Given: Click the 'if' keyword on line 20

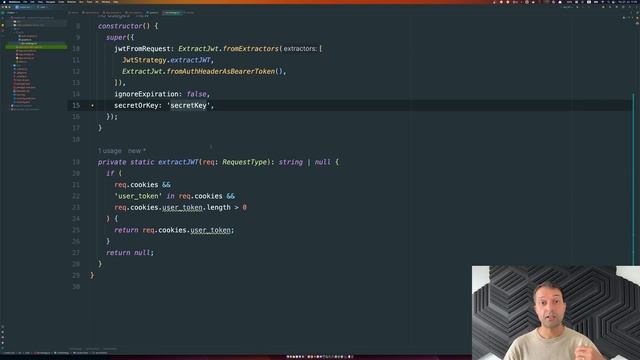Looking at the screenshot, I should click(x=110, y=173).
